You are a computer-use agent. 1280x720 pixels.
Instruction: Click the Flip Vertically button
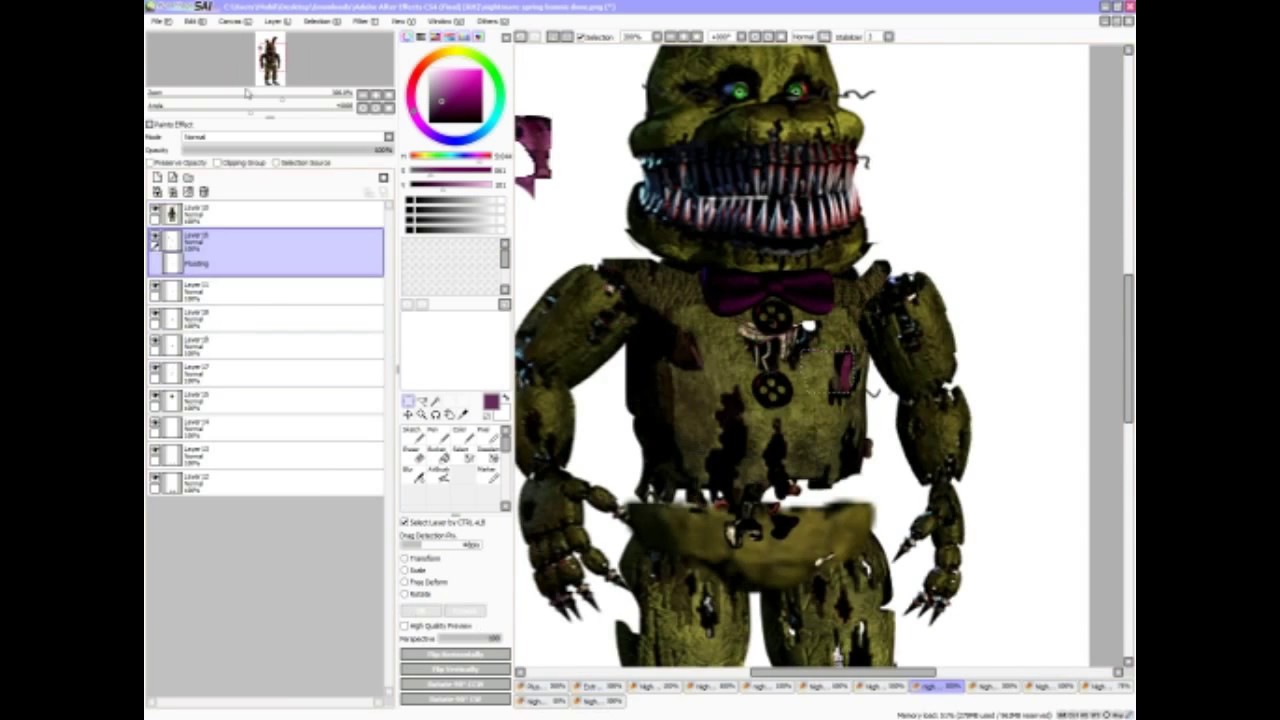455,669
